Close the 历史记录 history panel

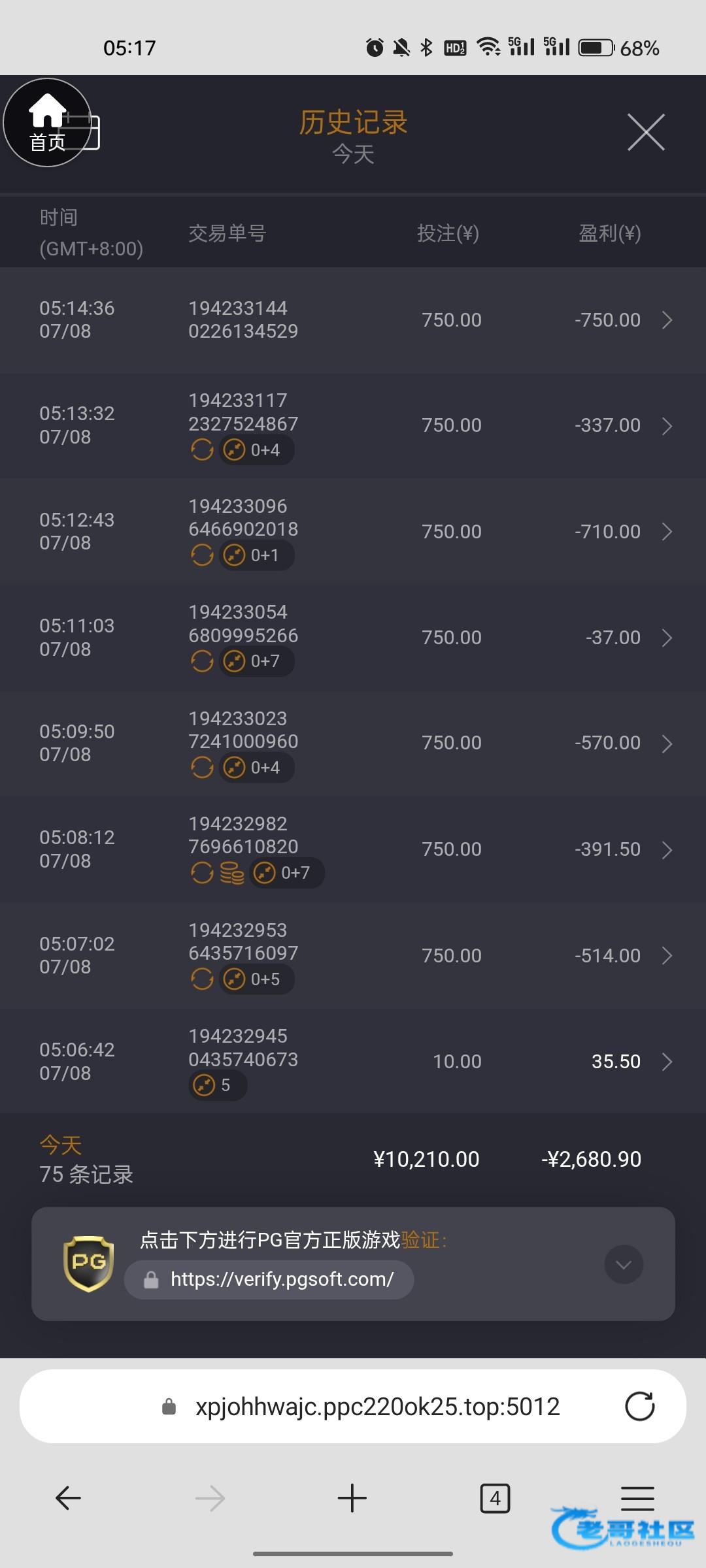coord(645,132)
